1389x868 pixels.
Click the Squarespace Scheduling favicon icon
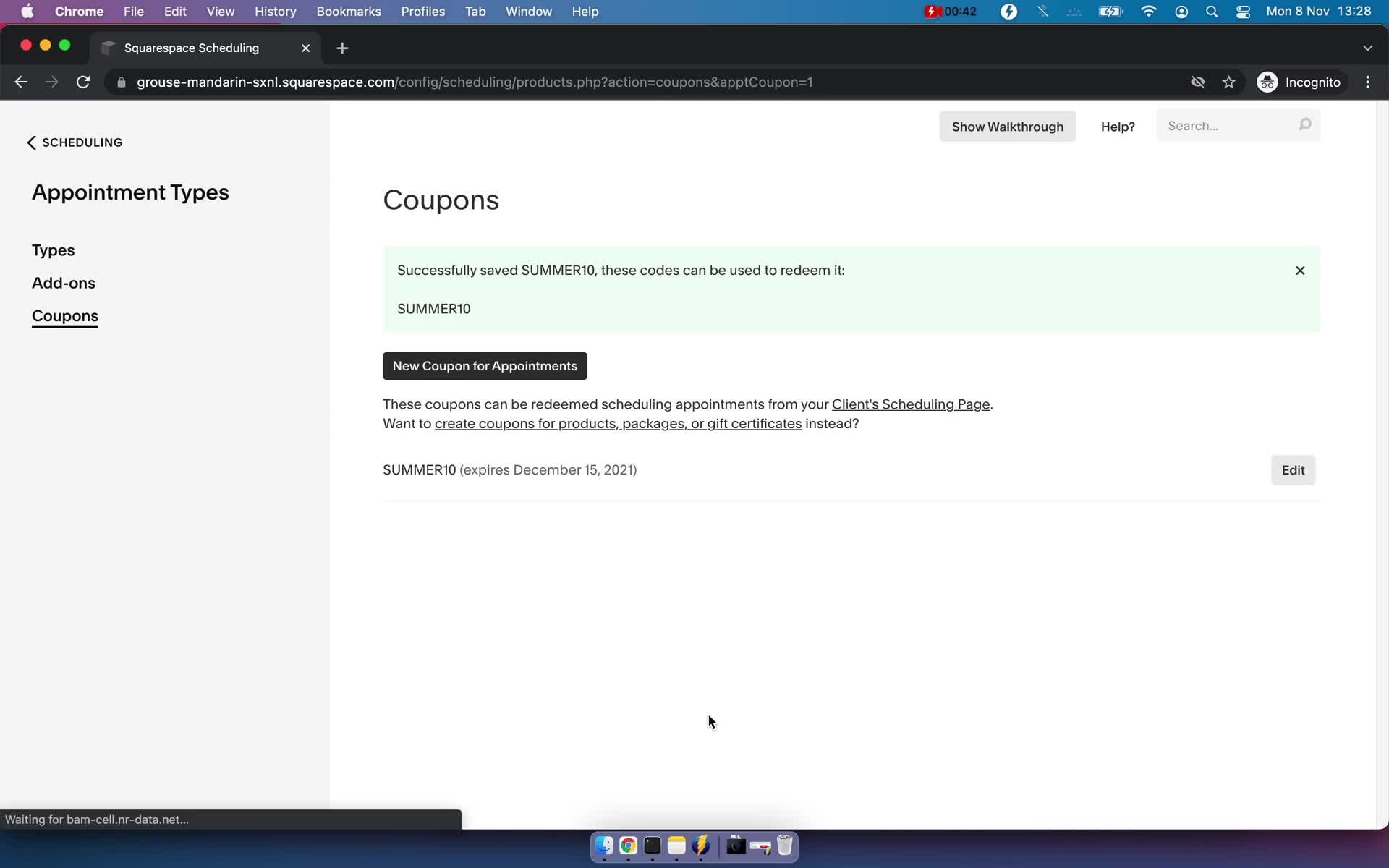(108, 47)
